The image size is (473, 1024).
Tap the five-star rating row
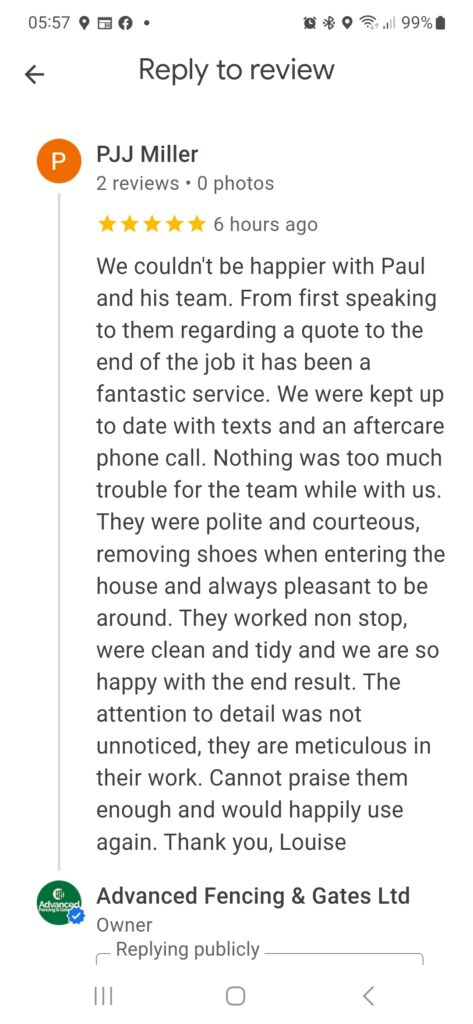152,225
